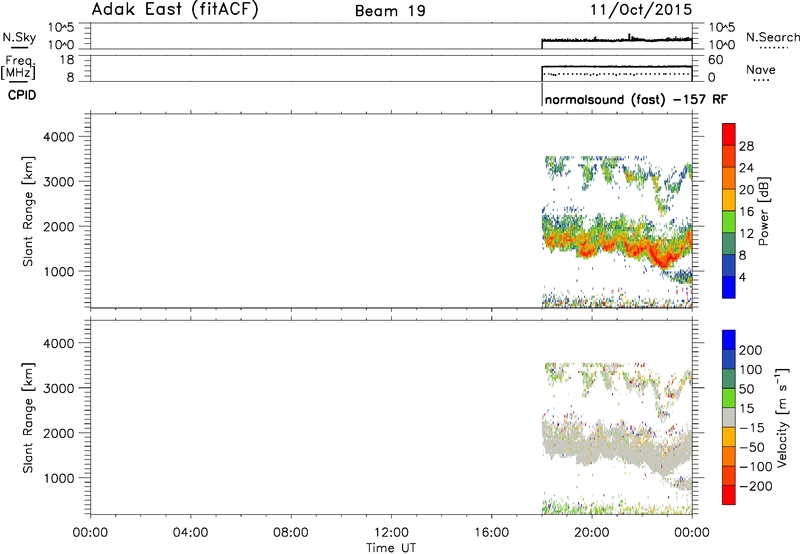The image size is (800, 554).
Task: Click the dotted line sample under Nave
Action: click(x=762, y=81)
